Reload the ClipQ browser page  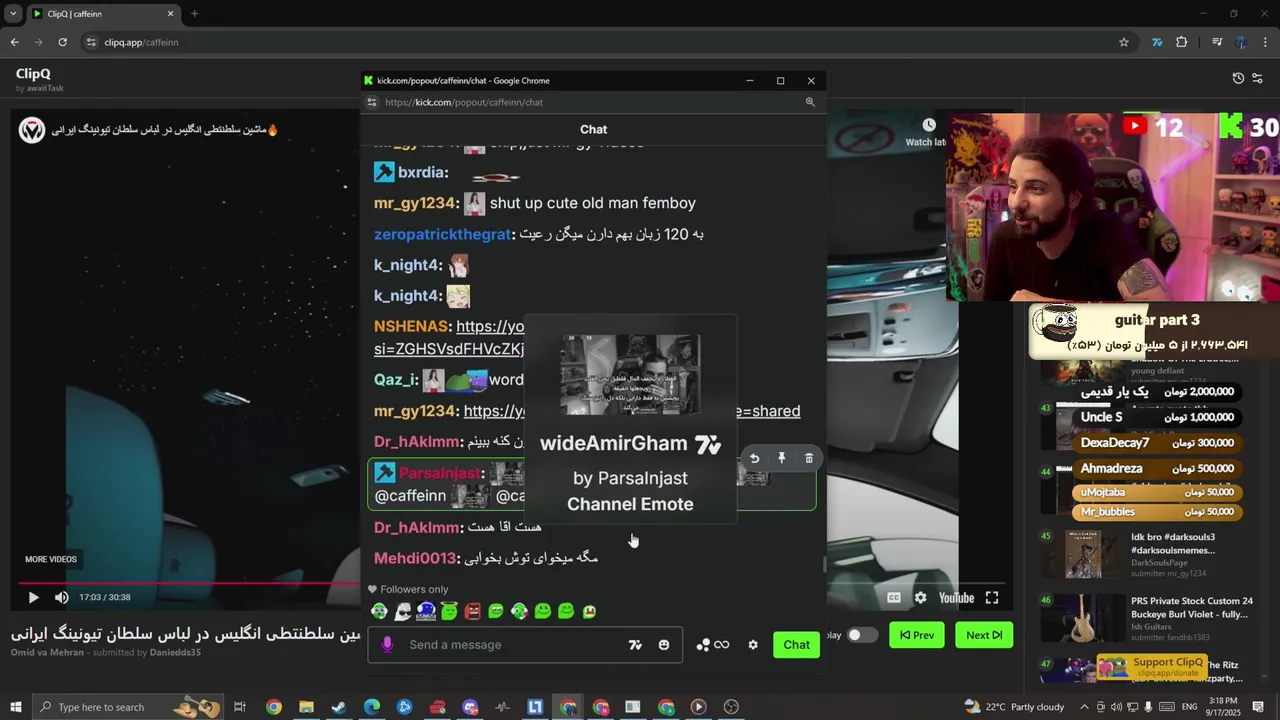[62, 42]
